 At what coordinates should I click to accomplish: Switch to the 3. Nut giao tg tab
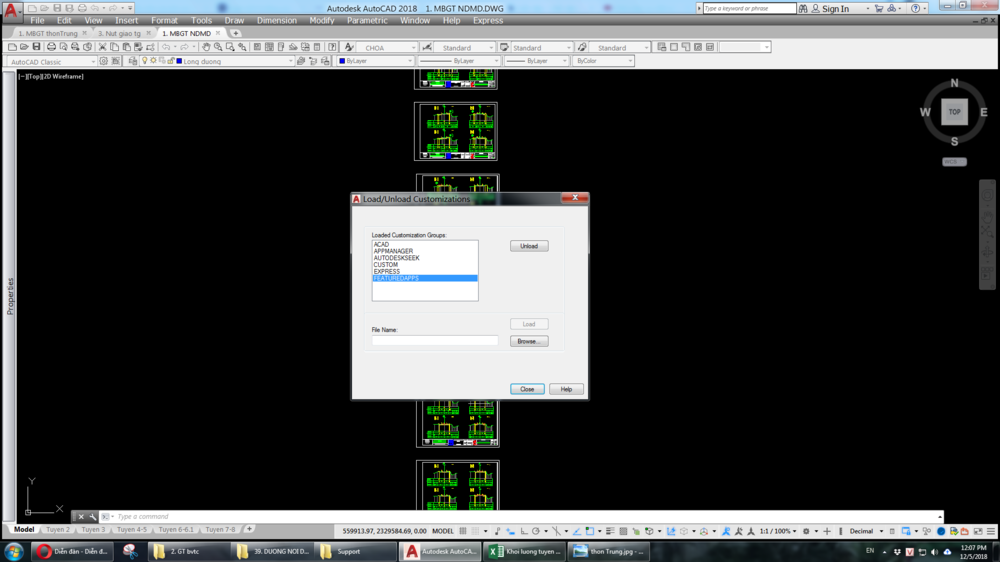click(x=120, y=33)
